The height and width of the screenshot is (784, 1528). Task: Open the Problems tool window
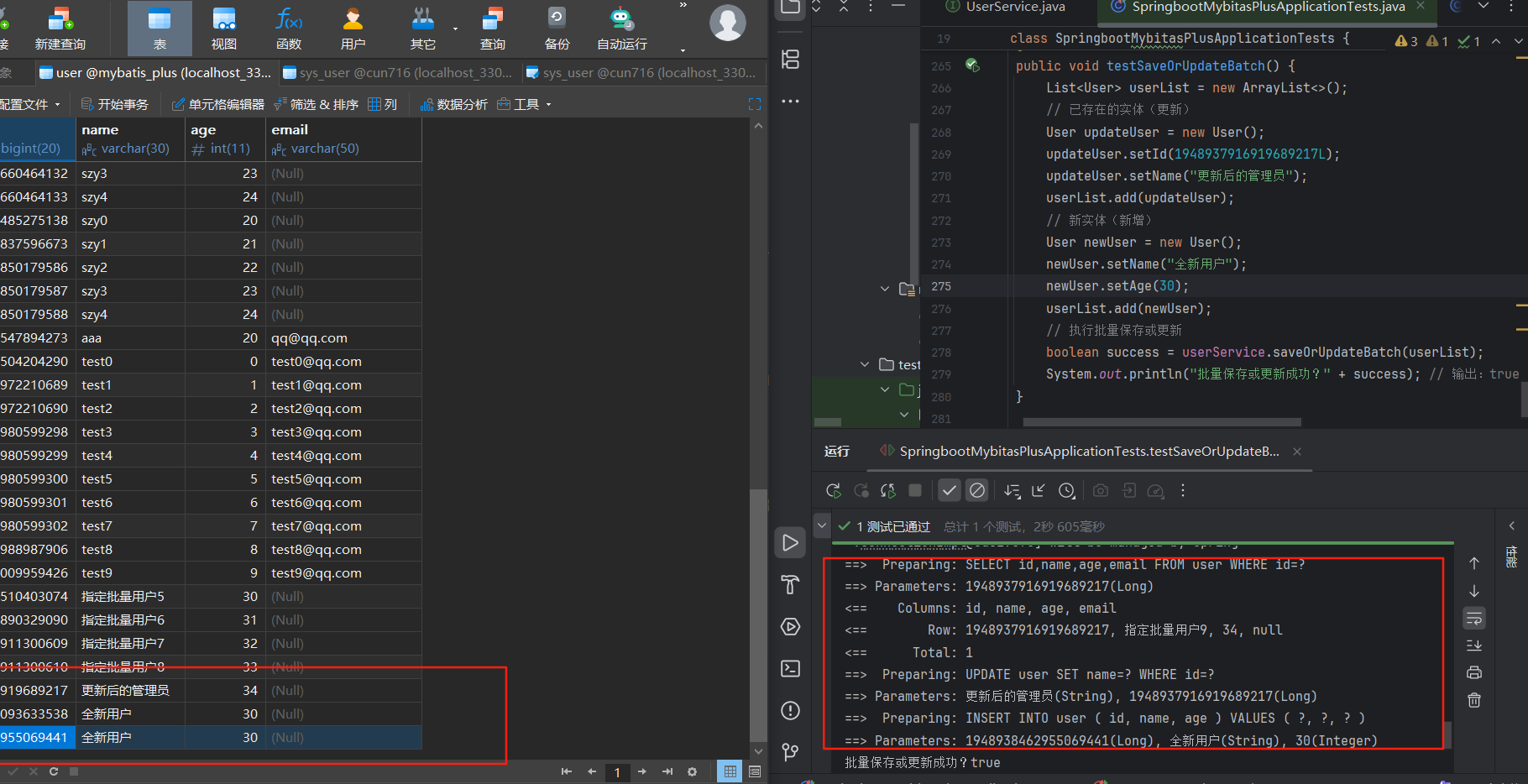click(x=790, y=711)
